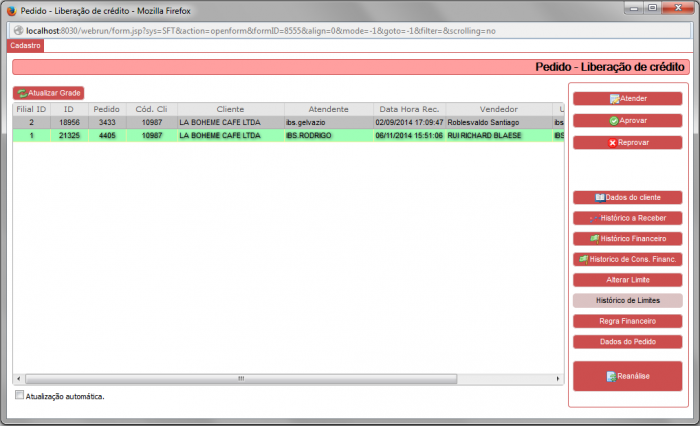Sort by Pedido column header
The image size is (700, 426).
pyautogui.click(x=107, y=109)
